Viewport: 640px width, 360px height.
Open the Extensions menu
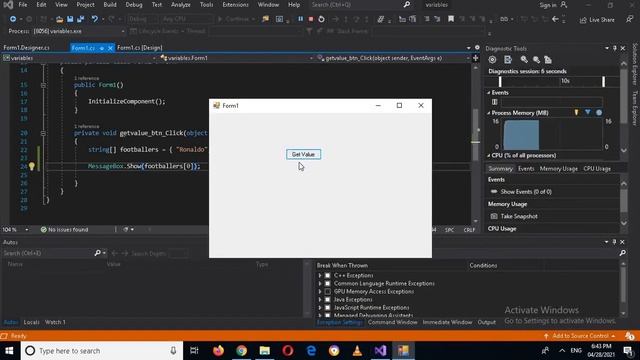pyautogui.click(x=236, y=4)
